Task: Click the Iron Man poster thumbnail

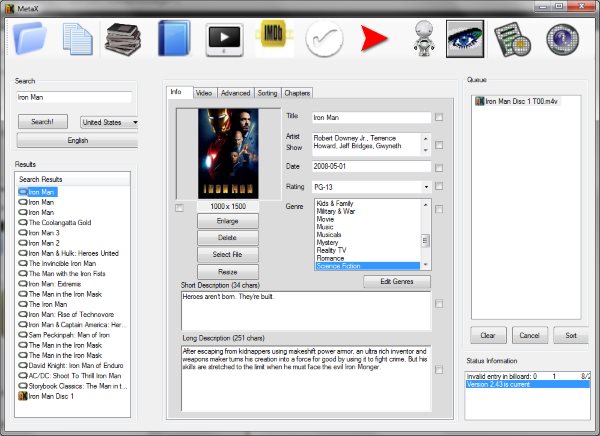Action: tap(228, 153)
